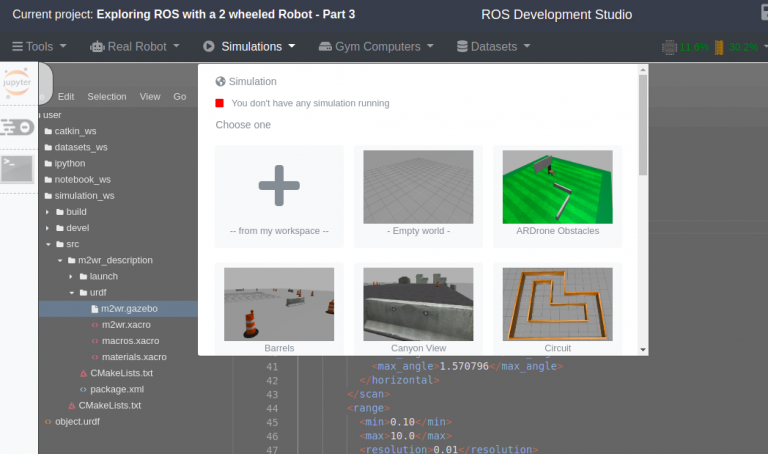This screenshot has height=454, width=768.
Task: Click the object.urdf file icon
Action: click(x=48, y=422)
